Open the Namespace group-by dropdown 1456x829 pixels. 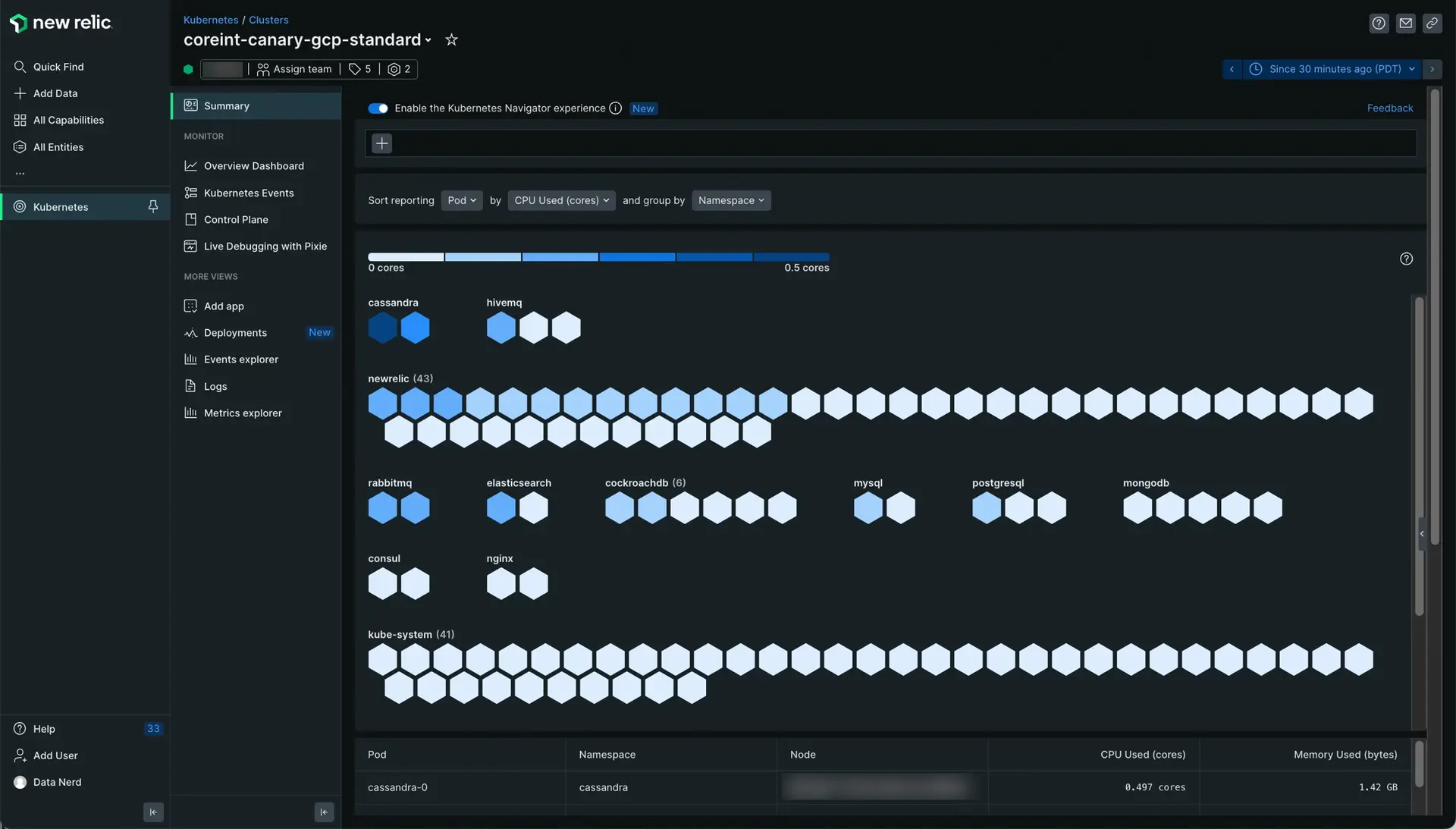731,200
